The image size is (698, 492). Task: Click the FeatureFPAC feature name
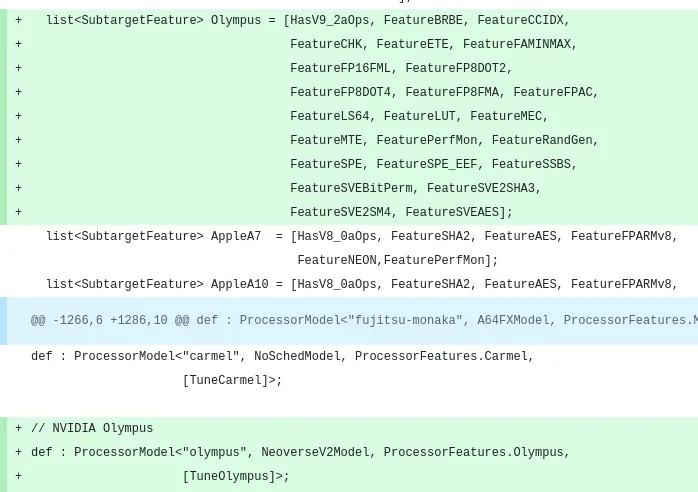pyautogui.click(x=553, y=92)
